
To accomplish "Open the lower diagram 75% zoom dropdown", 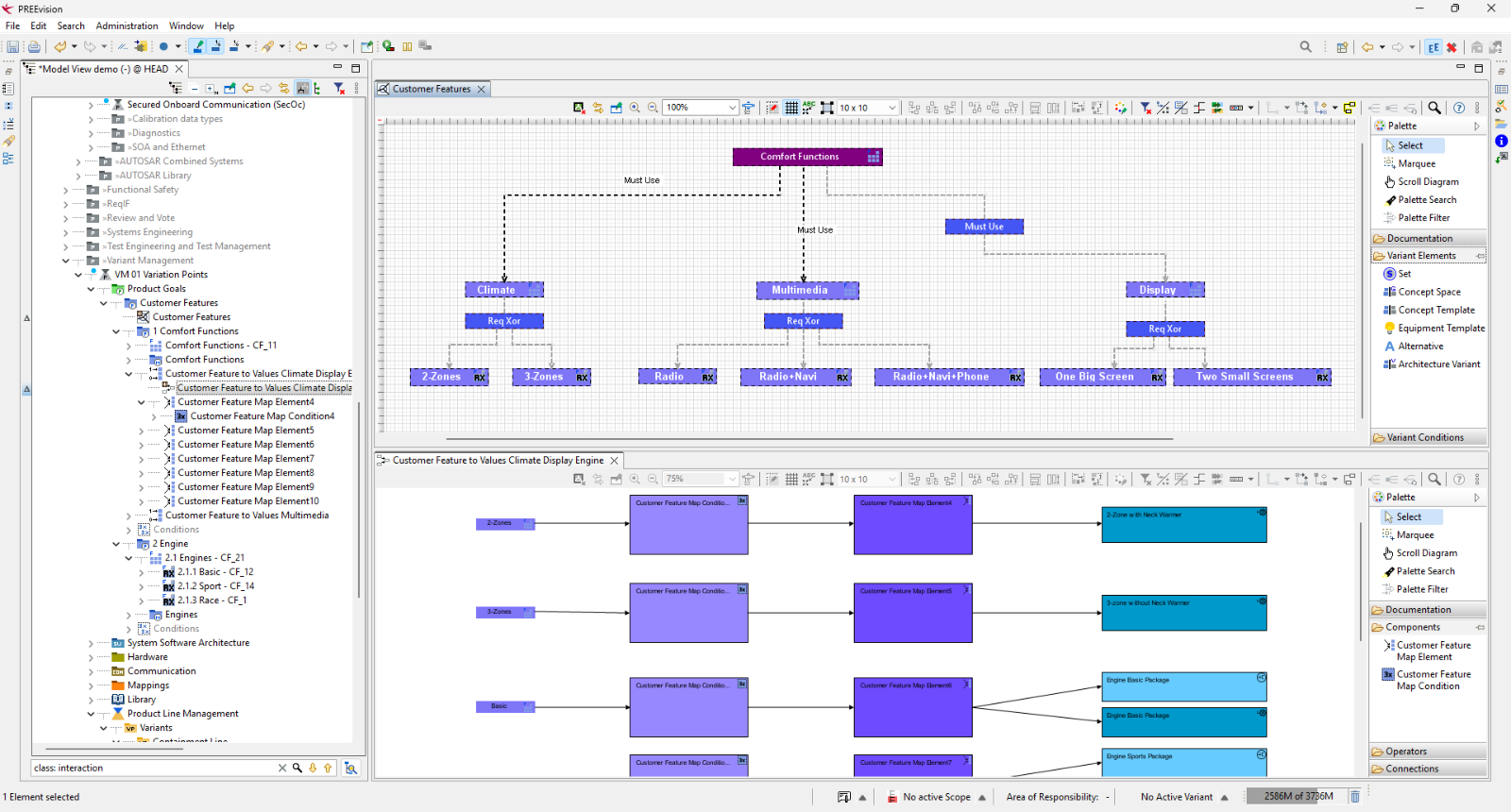I will coord(732,479).
